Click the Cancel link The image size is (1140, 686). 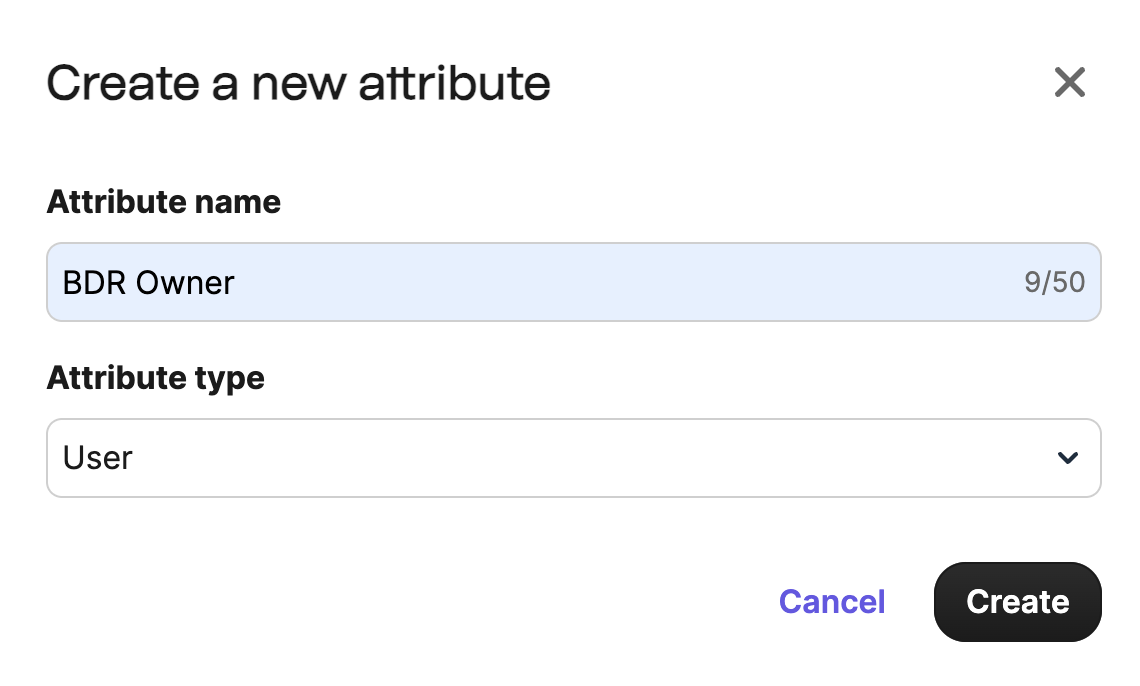click(x=832, y=601)
